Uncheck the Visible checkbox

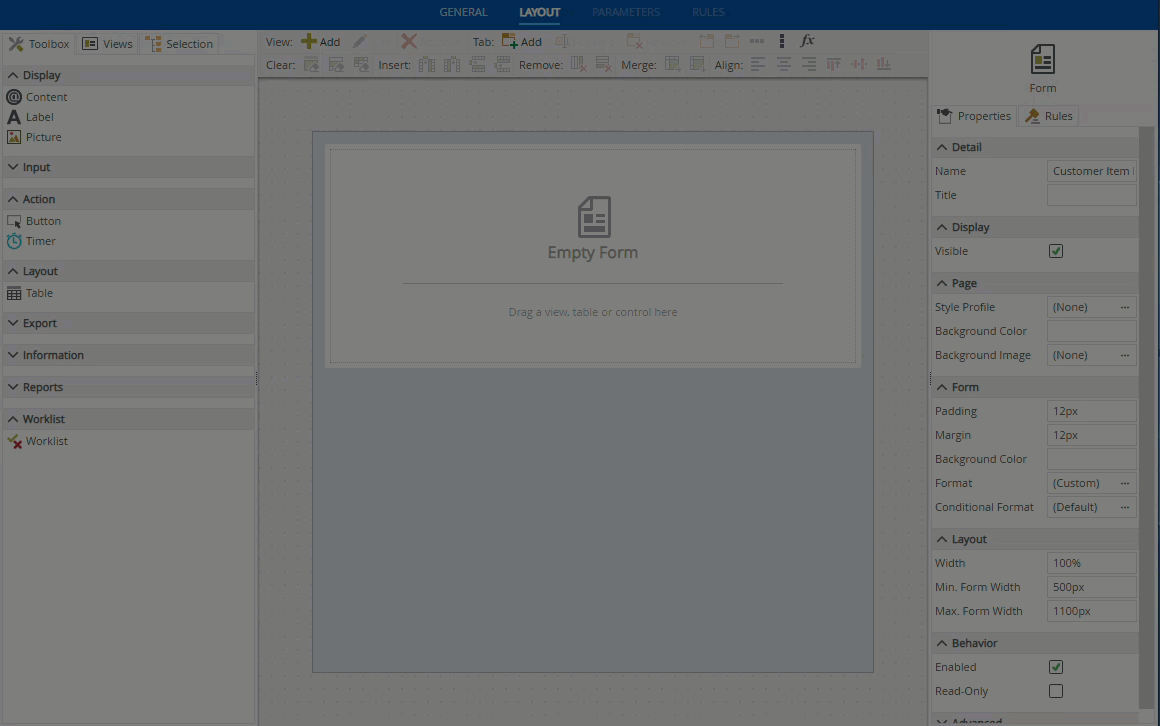click(1056, 251)
